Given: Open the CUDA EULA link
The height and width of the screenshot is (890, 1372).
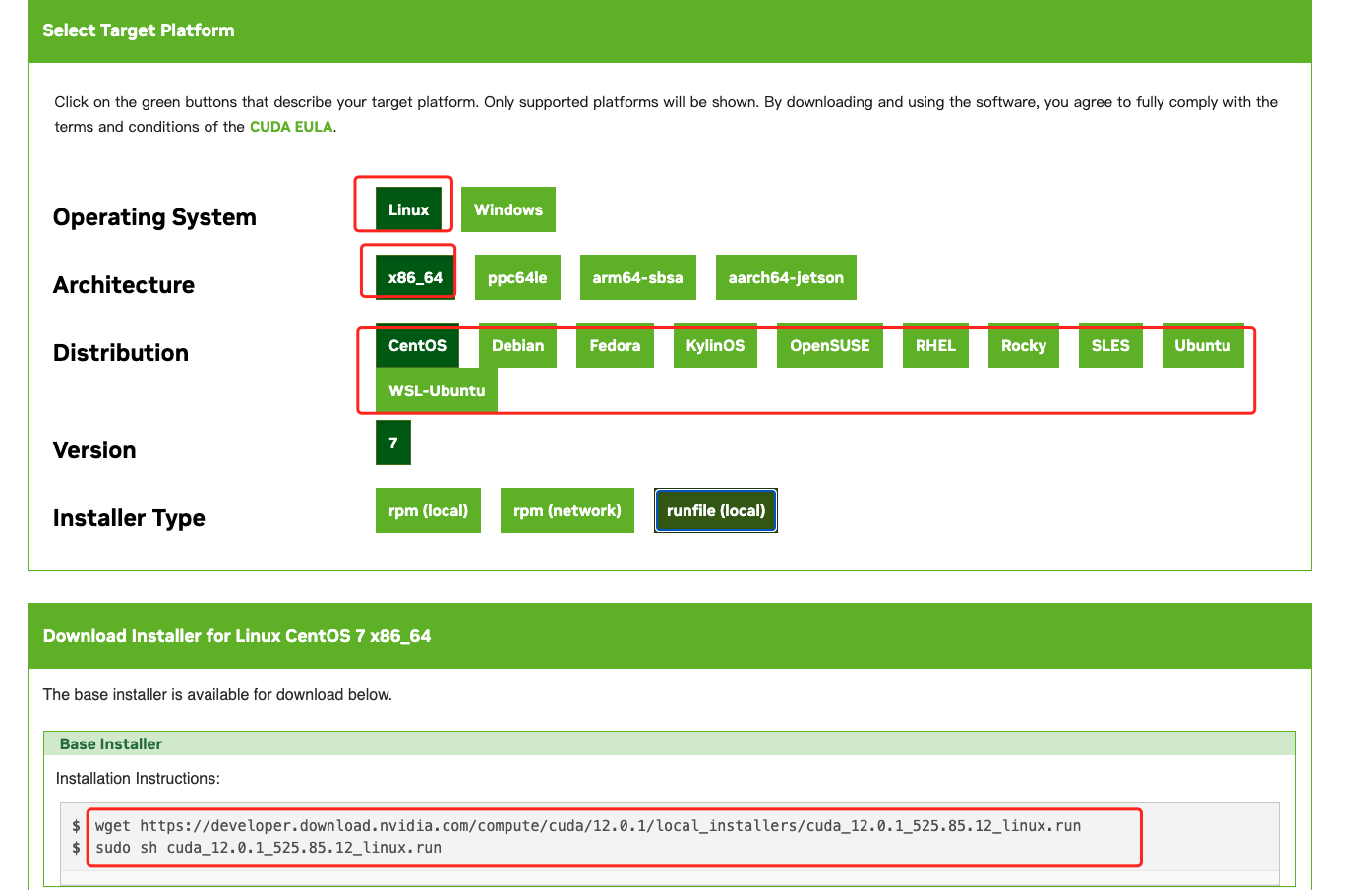Looking at the screenshot, I should (x=291, y=126).
